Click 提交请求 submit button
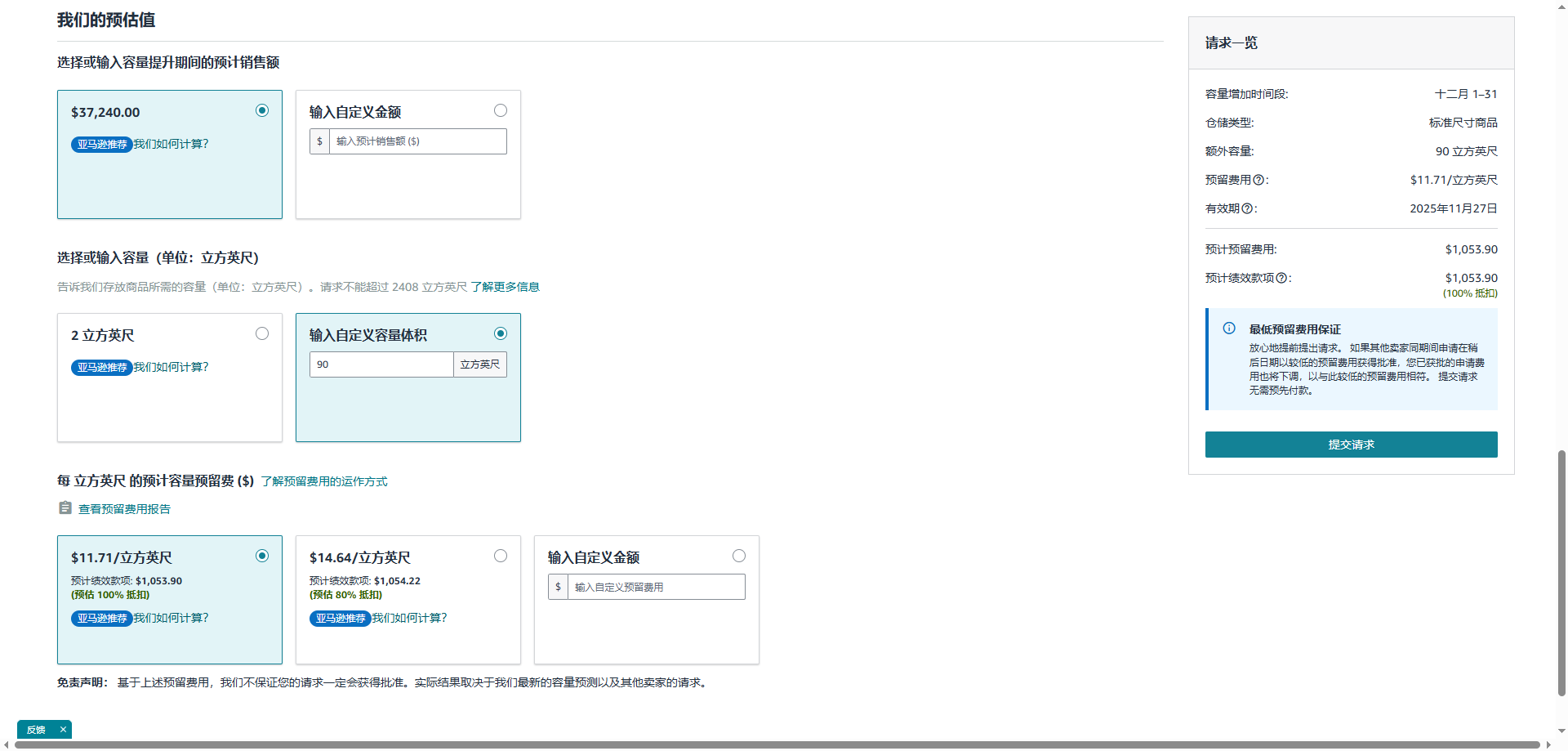This screenshot has width=1568, height=751. click(1351, 445)
